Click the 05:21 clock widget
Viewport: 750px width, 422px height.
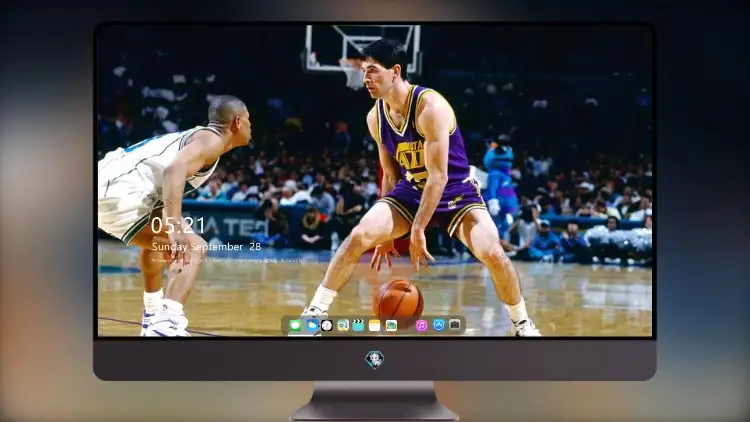[x=178, y=225]
